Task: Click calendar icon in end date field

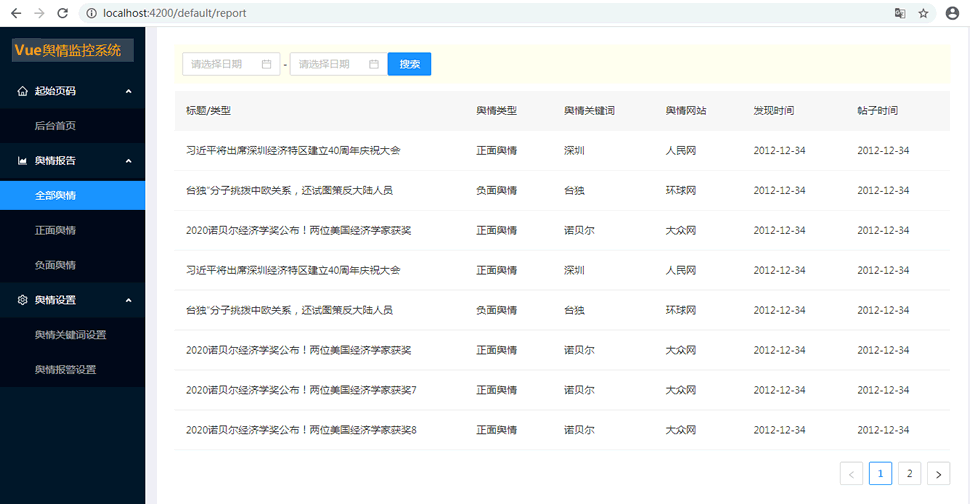Action: 374,64
